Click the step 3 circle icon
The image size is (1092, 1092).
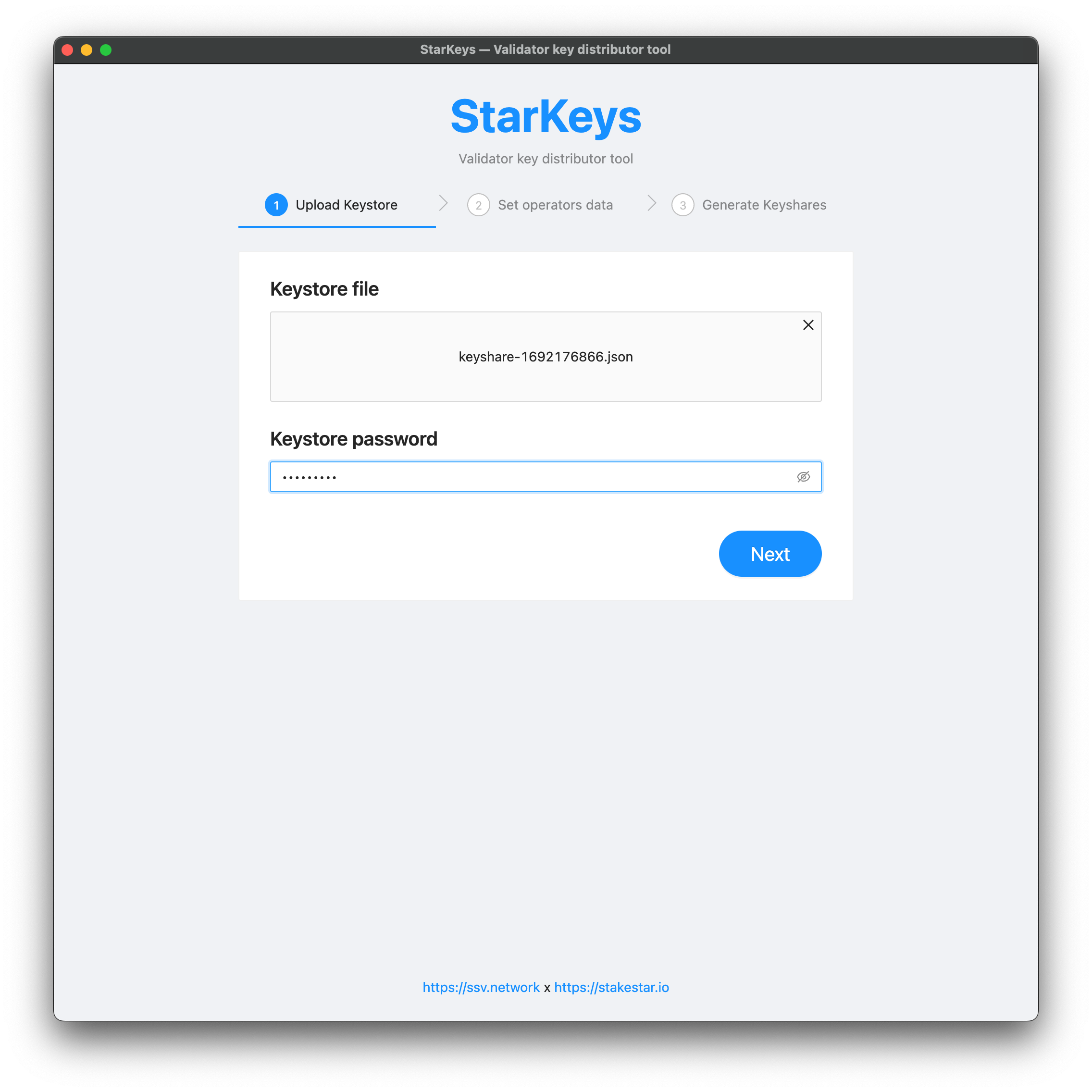[683, 205]
